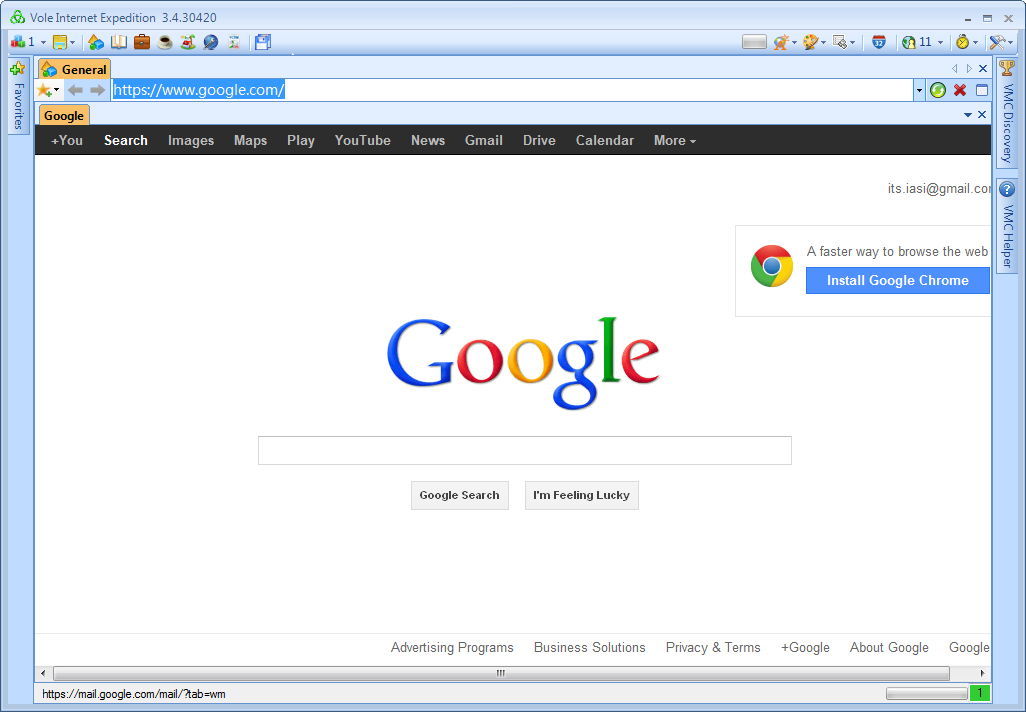Open Maps from Google navigation bar
The width and height of the screenshot is (1026, 712).
251,140
